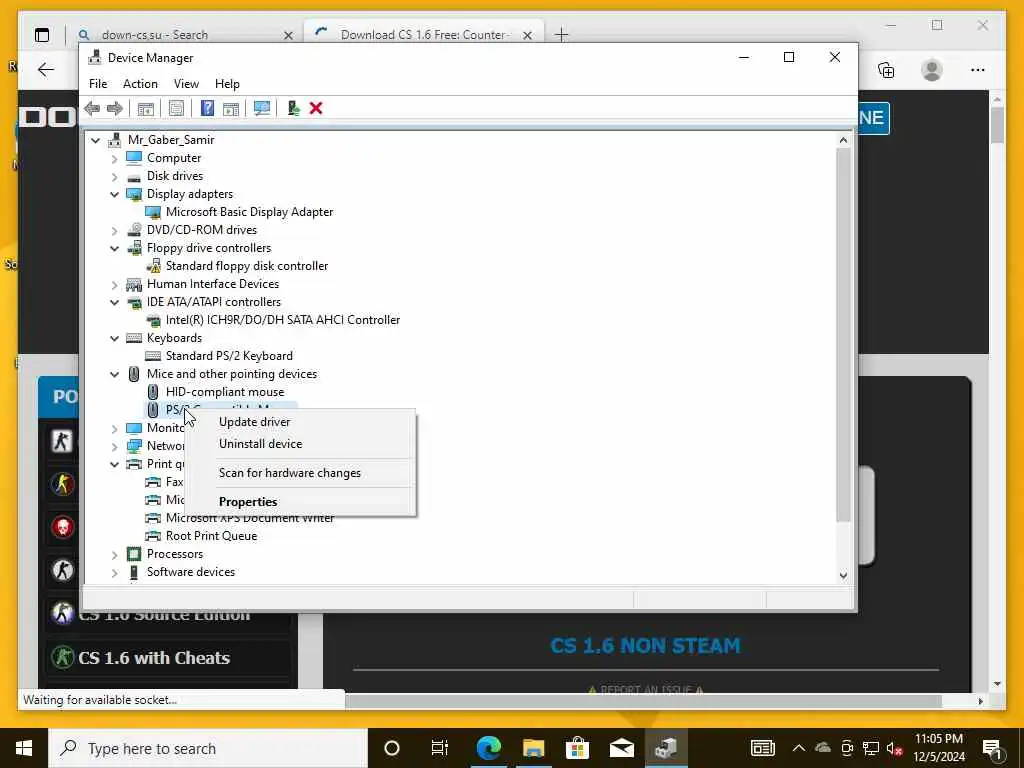This screenshot has width=1024, height=768.
Task: Collapse the IDE ATA/ATAPI controllers category
Action: tap(114, 302)
